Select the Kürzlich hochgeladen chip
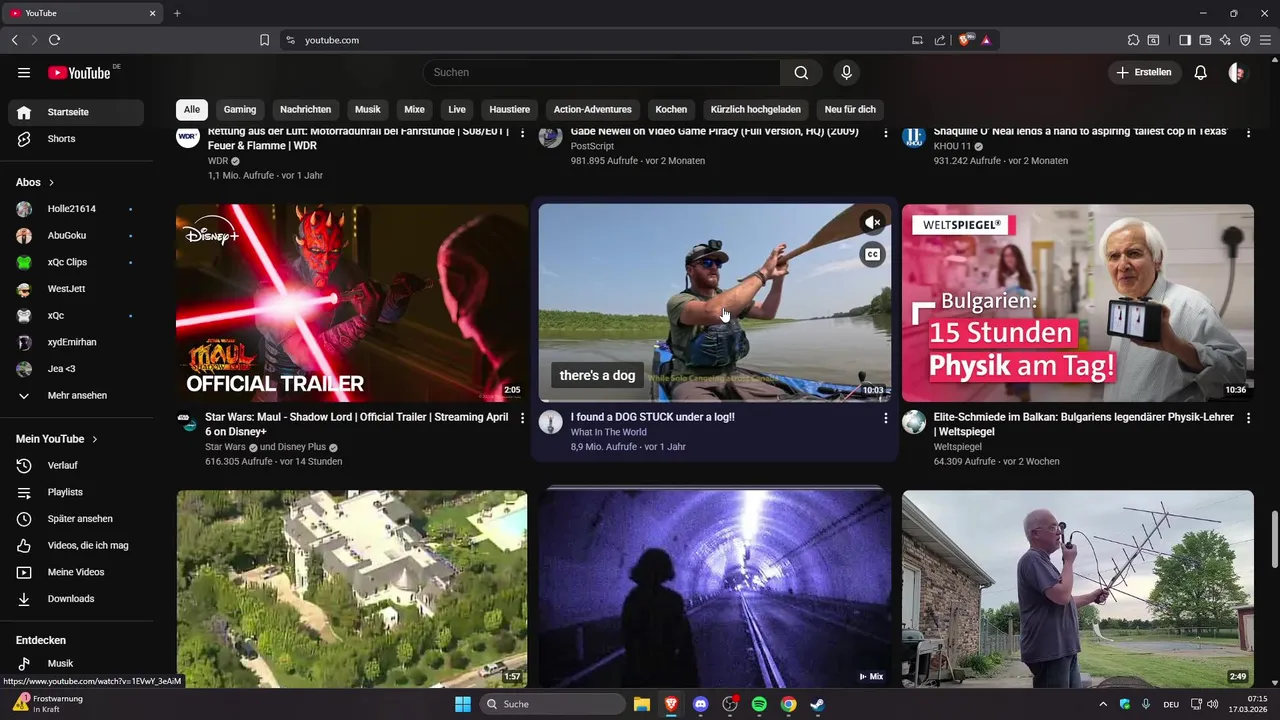 (755, 109)
